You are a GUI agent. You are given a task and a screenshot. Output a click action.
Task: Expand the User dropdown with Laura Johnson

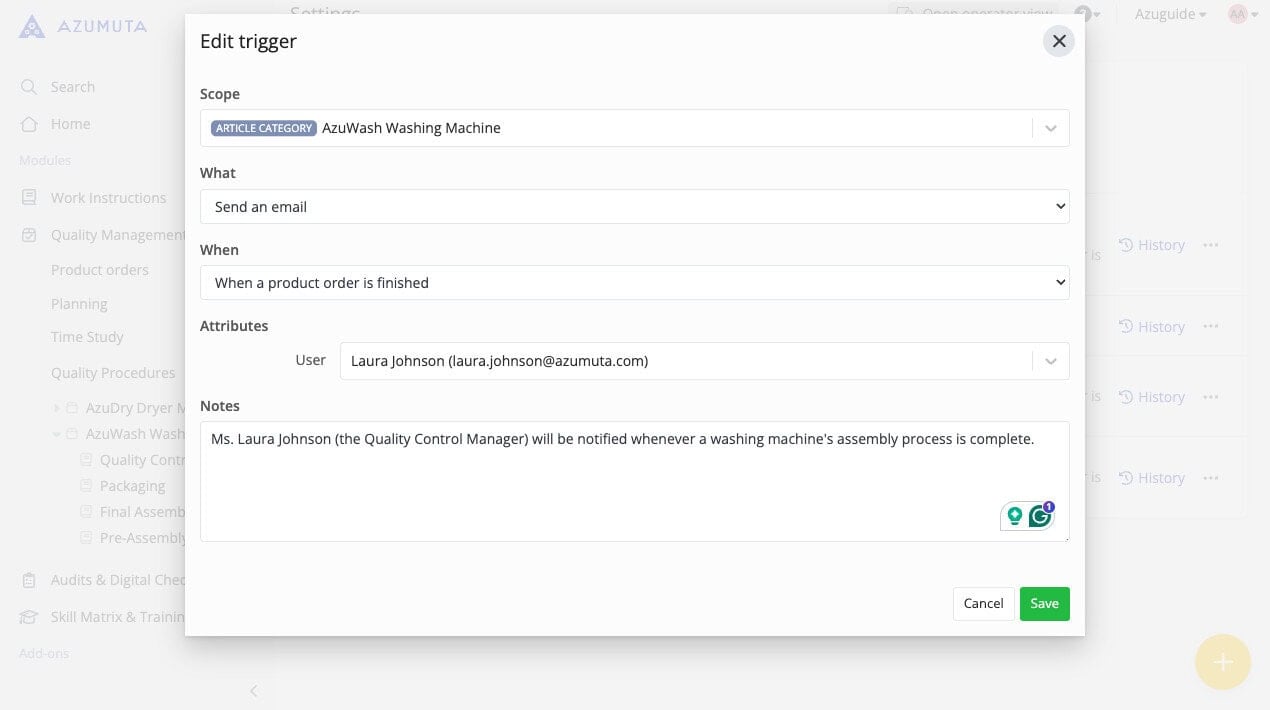point(1050,361)
